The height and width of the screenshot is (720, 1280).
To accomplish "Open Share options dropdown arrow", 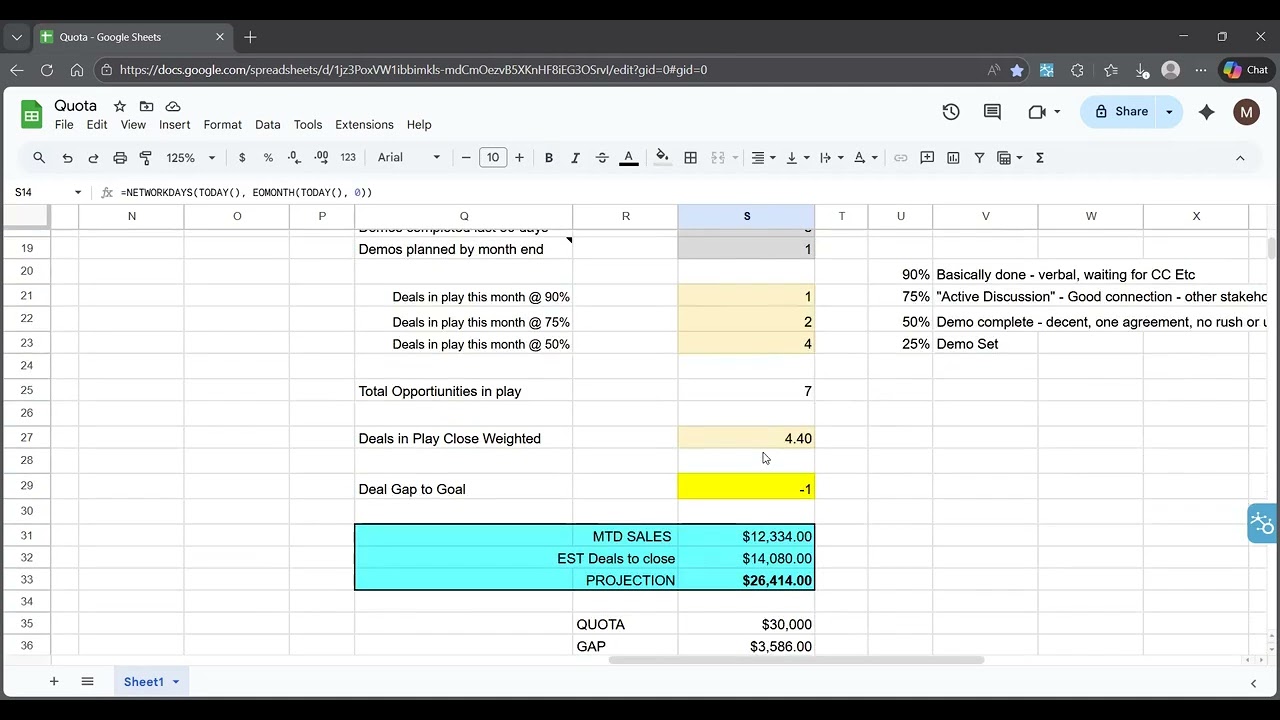I will tap(1169, 112).
